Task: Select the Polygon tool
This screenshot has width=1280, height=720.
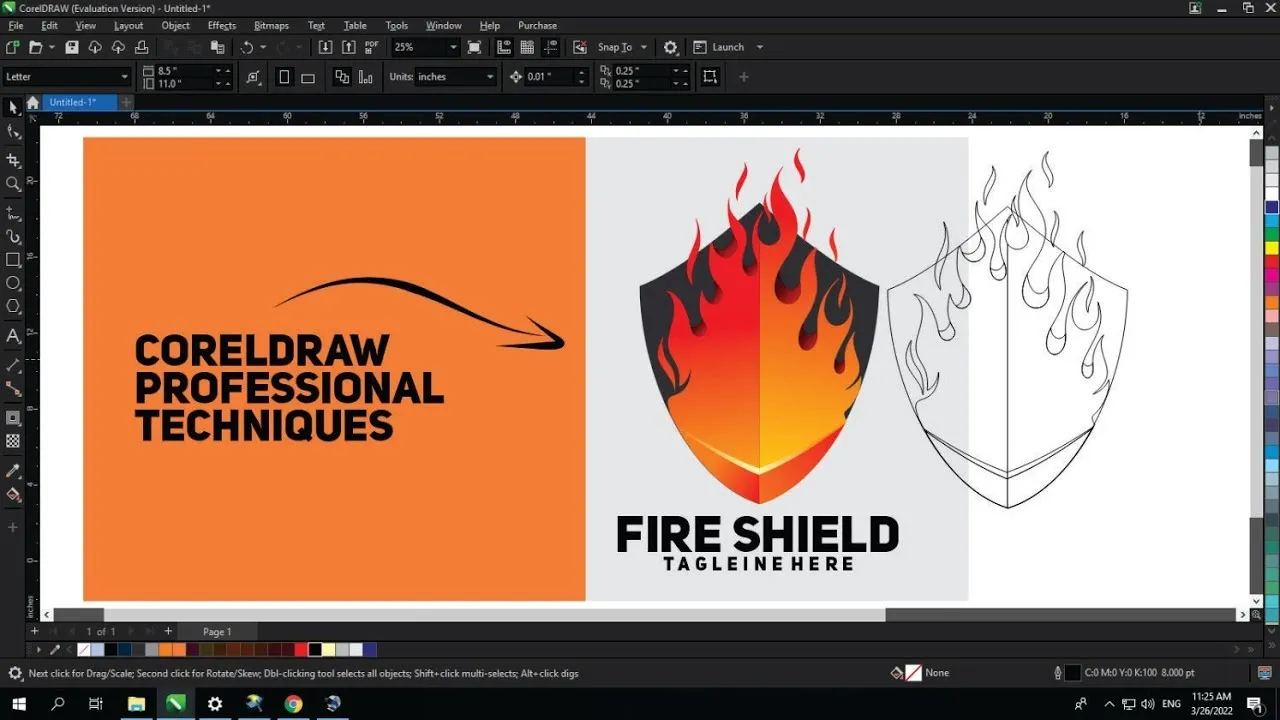Action: coord(13,306)
